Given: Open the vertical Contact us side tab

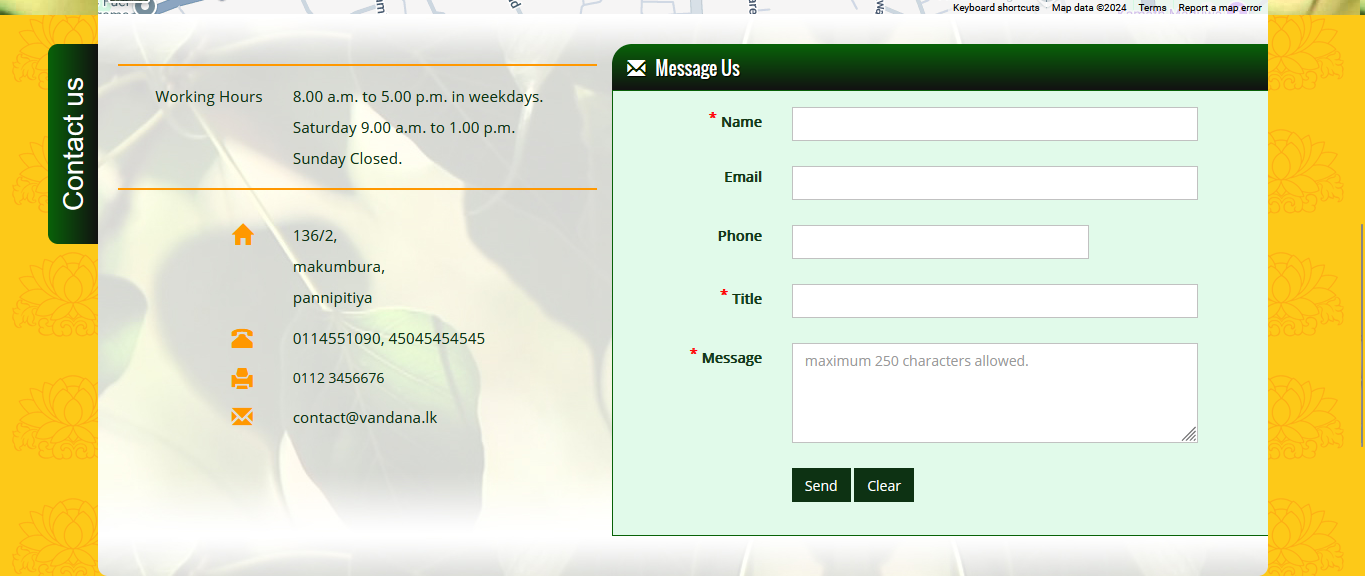Looking at the screenshot, I should tap(73, 144).
